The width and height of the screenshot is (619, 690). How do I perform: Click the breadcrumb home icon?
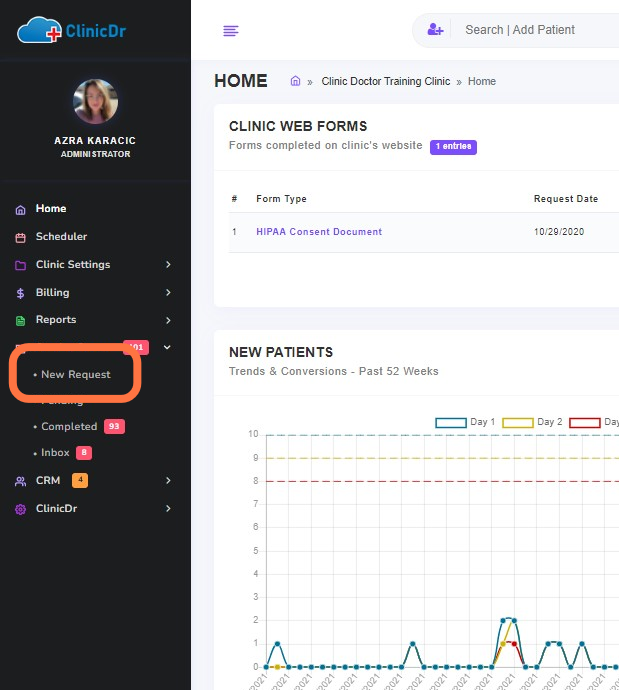point(295,81)
